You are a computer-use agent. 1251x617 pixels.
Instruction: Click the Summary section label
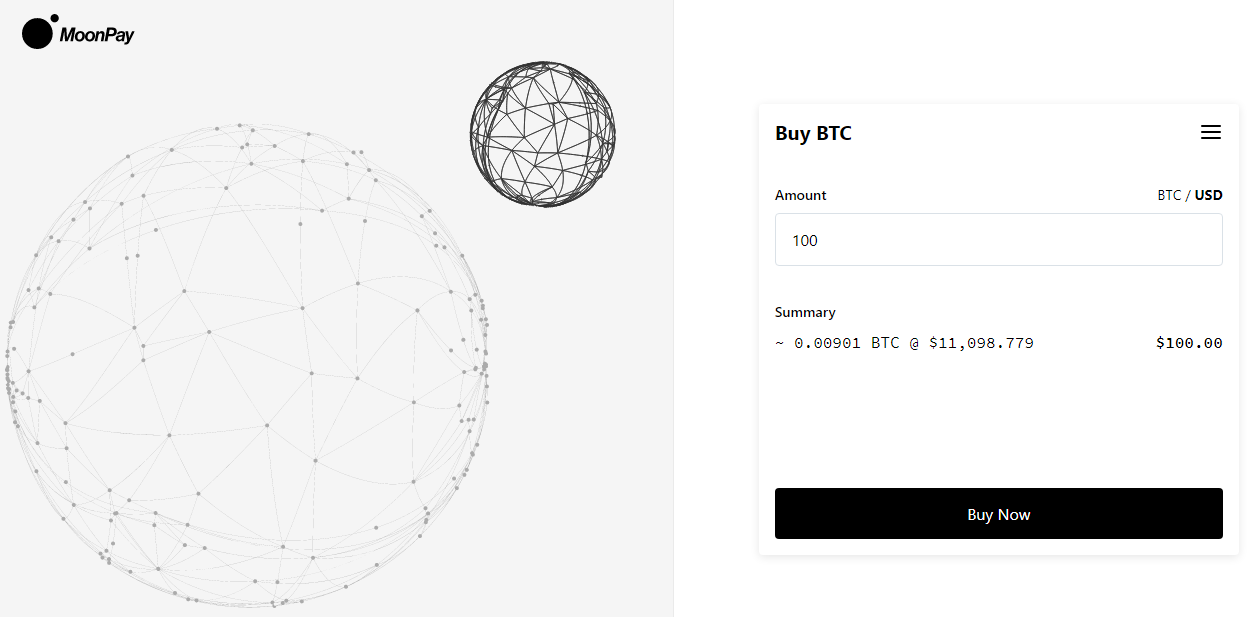[x=805, y=312]
